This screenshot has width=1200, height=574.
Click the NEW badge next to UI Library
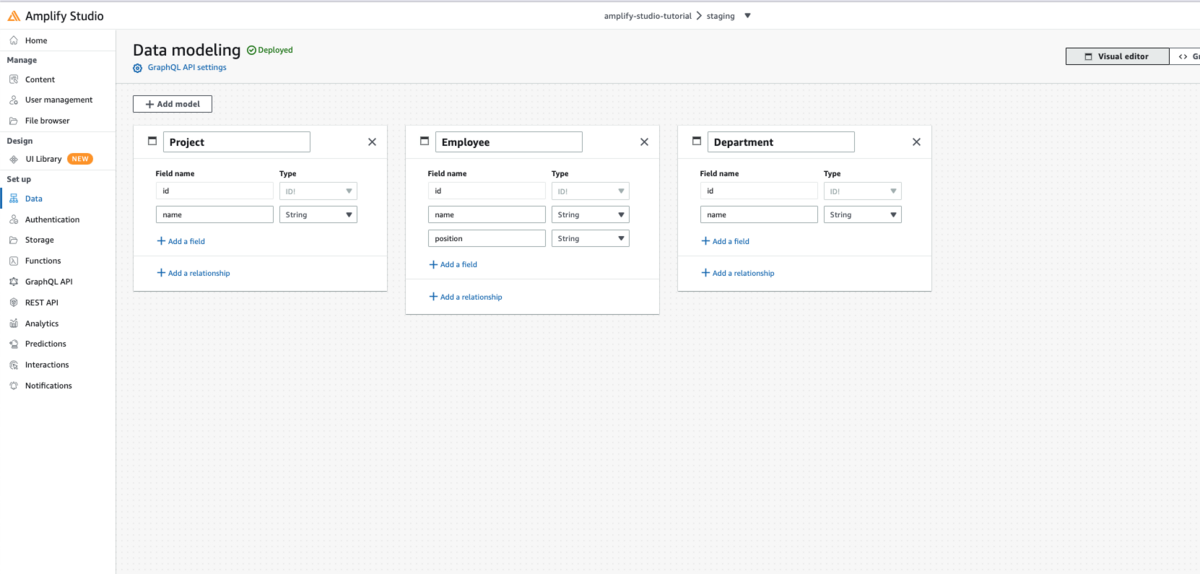(80, 159)
